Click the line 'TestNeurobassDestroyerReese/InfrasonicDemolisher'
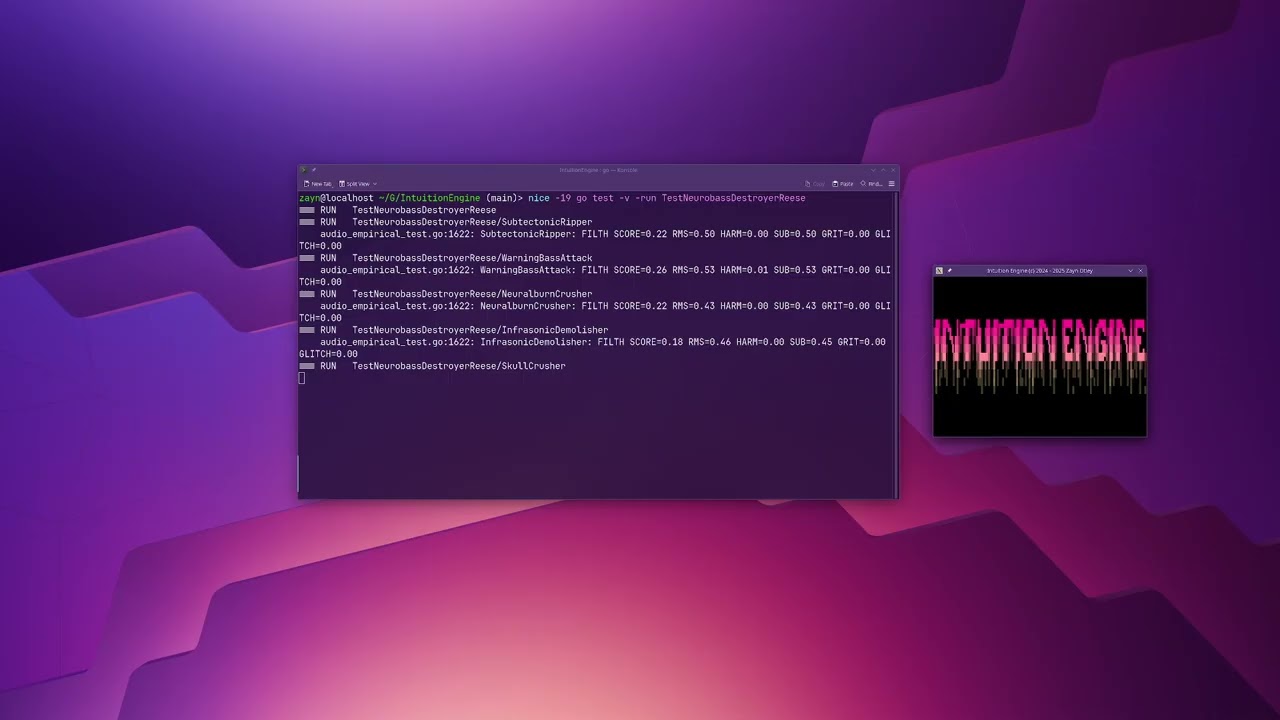The height and width of the screenshot is (720, 1280). [x=480, y=330]
